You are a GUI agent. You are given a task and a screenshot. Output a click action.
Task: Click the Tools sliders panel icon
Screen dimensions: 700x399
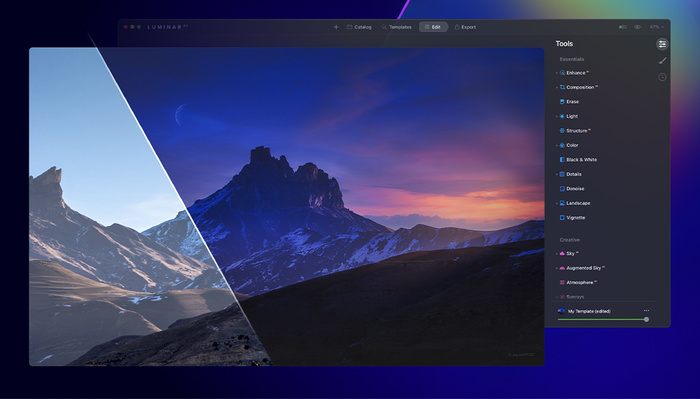click(662, 44)
